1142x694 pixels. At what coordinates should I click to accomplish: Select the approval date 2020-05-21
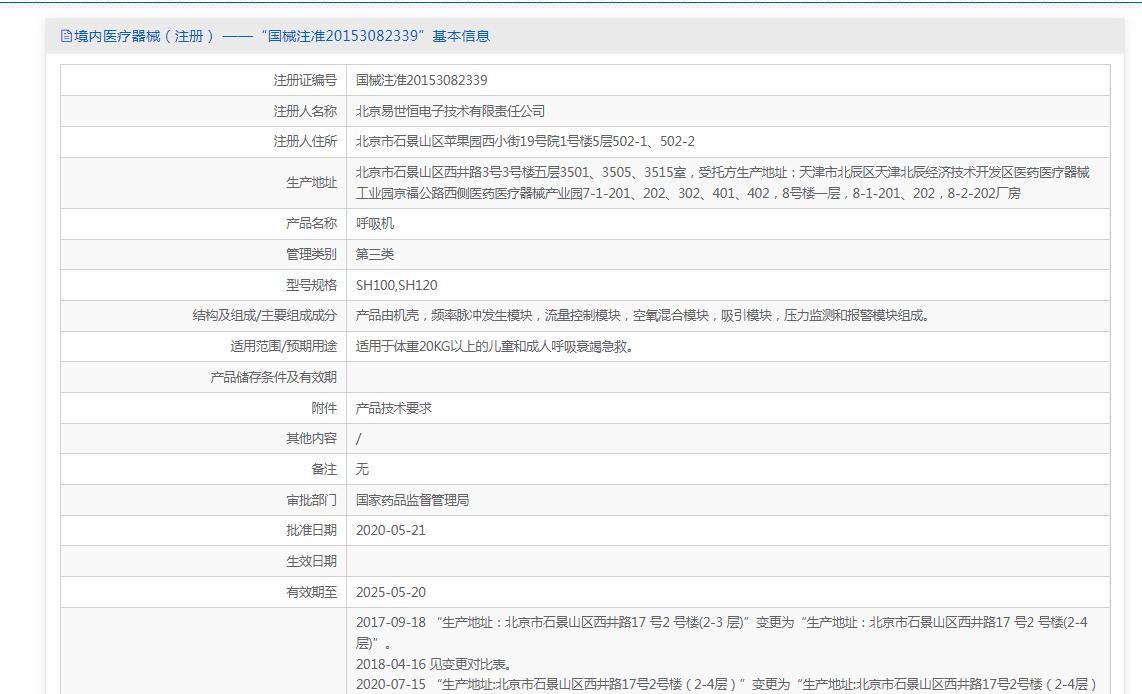[390, 530]
